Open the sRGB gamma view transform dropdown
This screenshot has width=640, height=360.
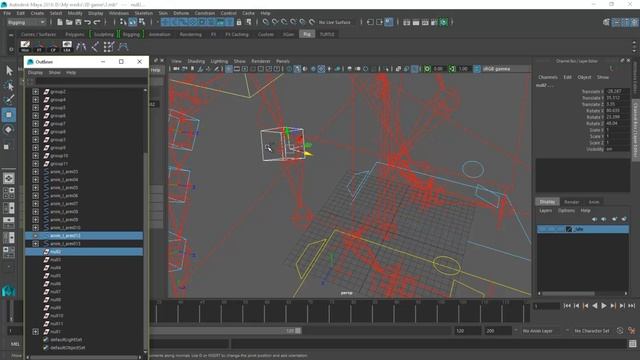(496, 69)
